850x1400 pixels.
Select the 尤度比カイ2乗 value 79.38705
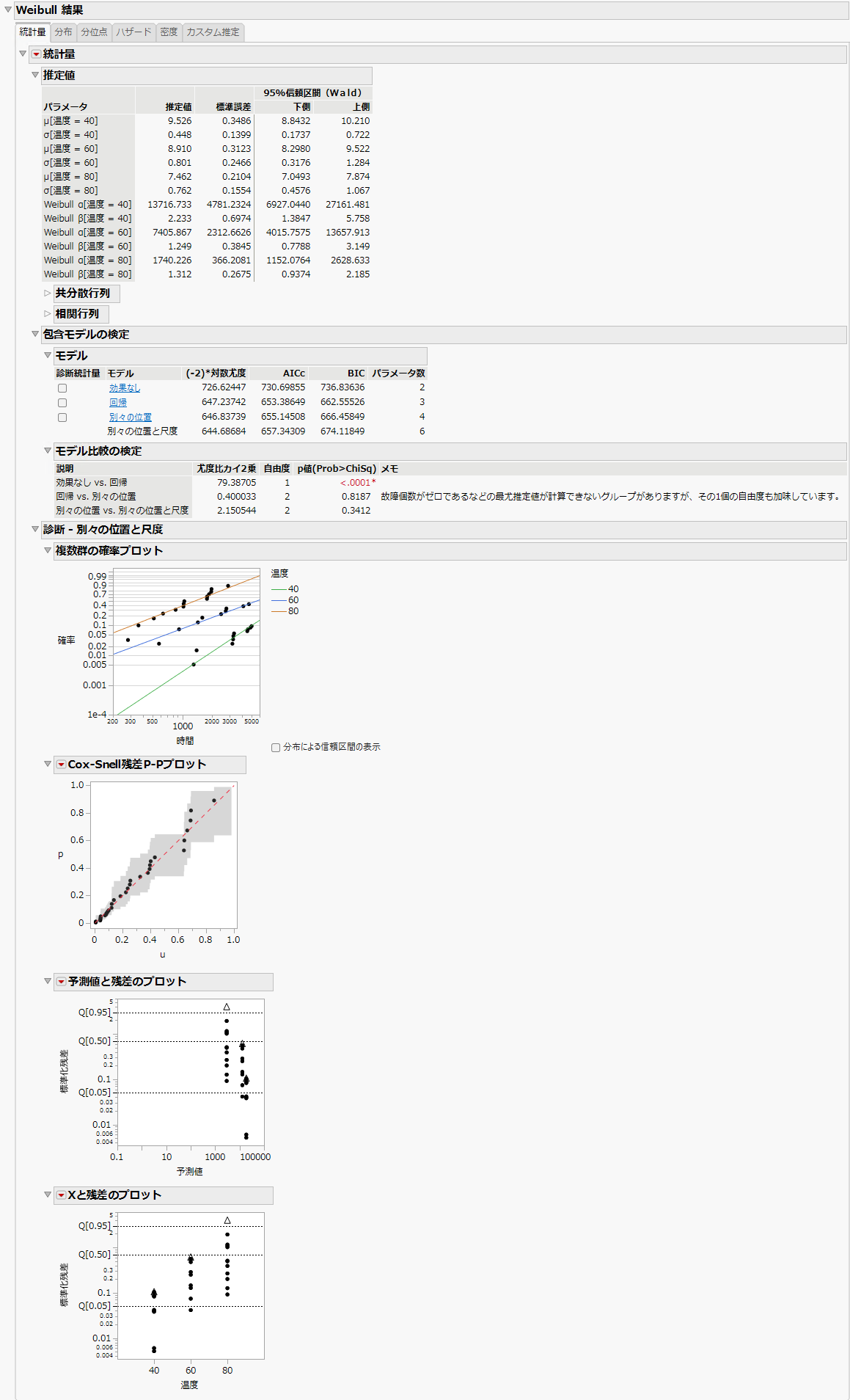tap(237, 483)
